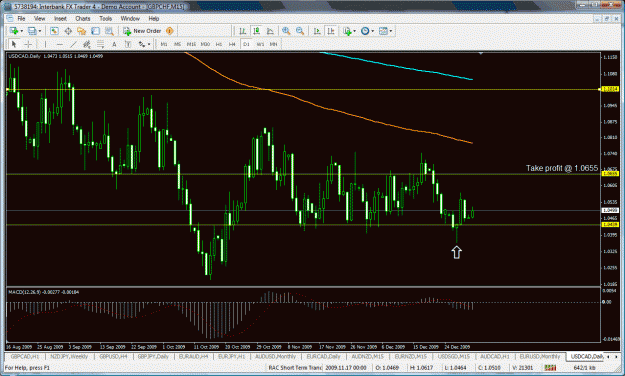
Task: Open the Profiles toolbar icon
Action: (x=32, y=31)
